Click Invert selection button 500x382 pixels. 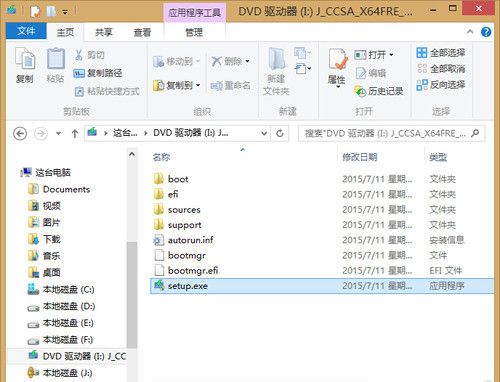click(441, 85)
